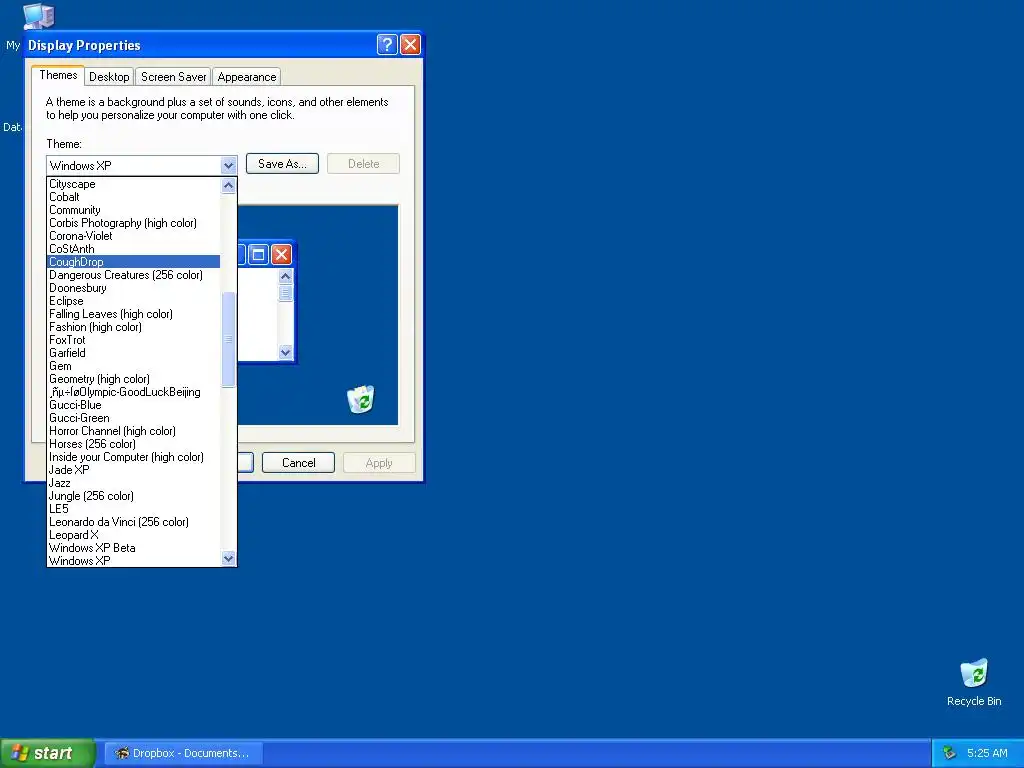This screenshot has height=768, width=1024.
Task: Select the Cityscape theme
Action: coord(134,184)
